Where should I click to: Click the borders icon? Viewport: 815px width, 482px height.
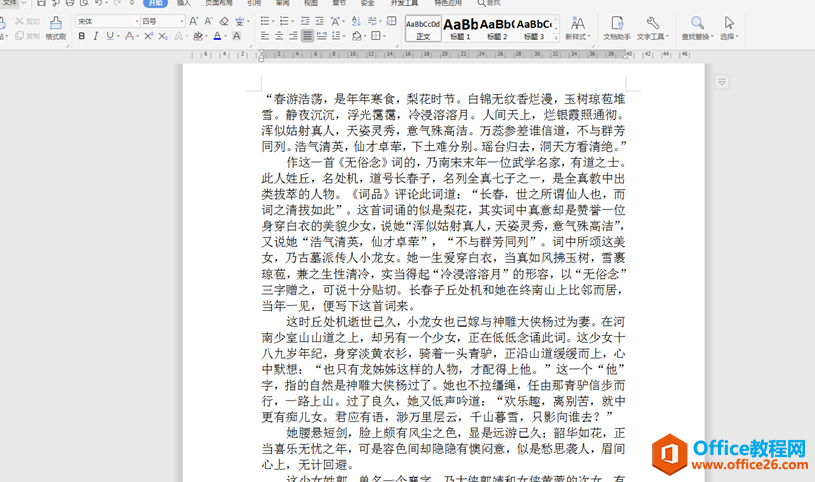click(375, 36)
